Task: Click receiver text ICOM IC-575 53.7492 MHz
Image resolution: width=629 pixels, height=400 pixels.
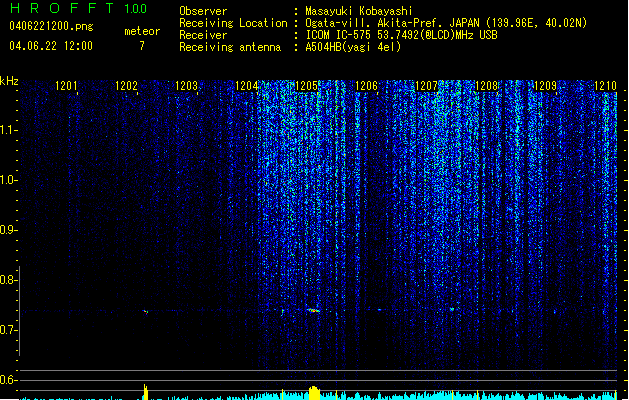Action: pos(401,35)
